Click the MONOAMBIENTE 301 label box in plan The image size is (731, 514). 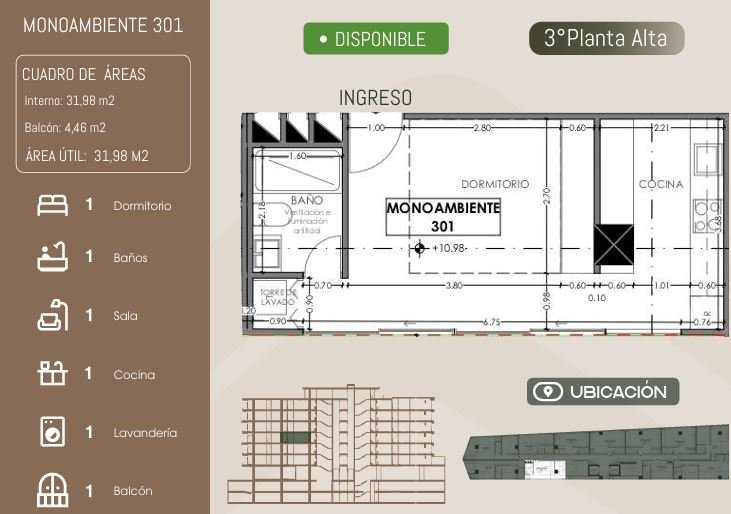click(x=443, y=217)
